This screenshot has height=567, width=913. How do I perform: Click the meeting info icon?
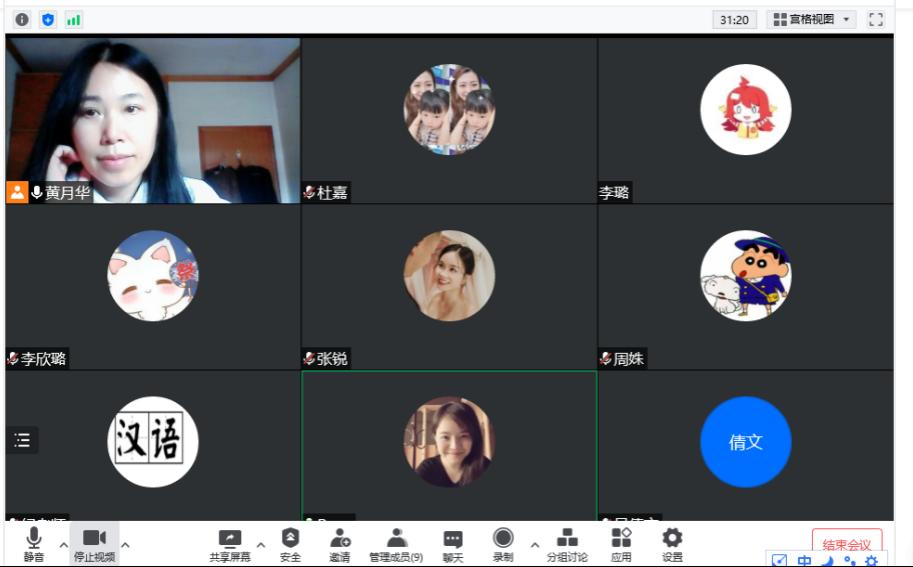coord(22,19)
